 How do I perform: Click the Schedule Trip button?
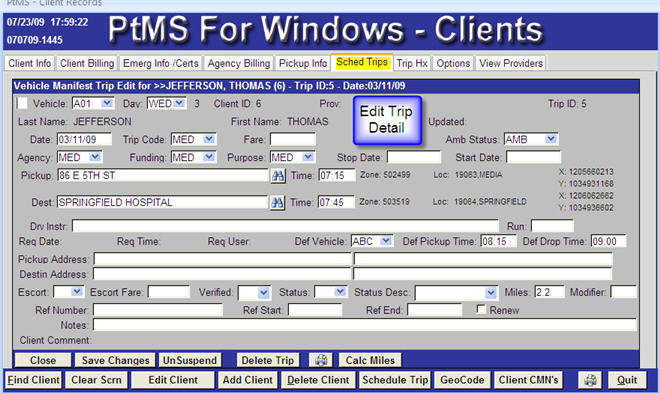coord(395,380)
